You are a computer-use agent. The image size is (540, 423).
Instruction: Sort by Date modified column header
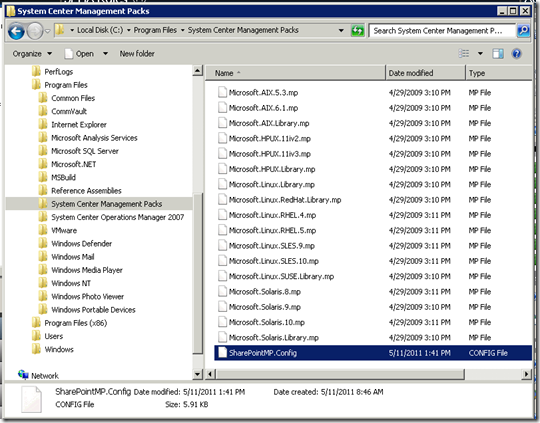(x=425, y=73)
